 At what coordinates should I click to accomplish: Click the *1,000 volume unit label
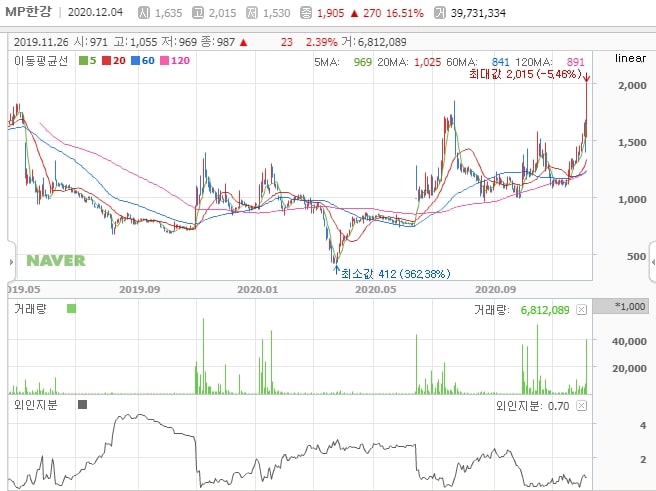pyautogui.click(x=621, y=306)
